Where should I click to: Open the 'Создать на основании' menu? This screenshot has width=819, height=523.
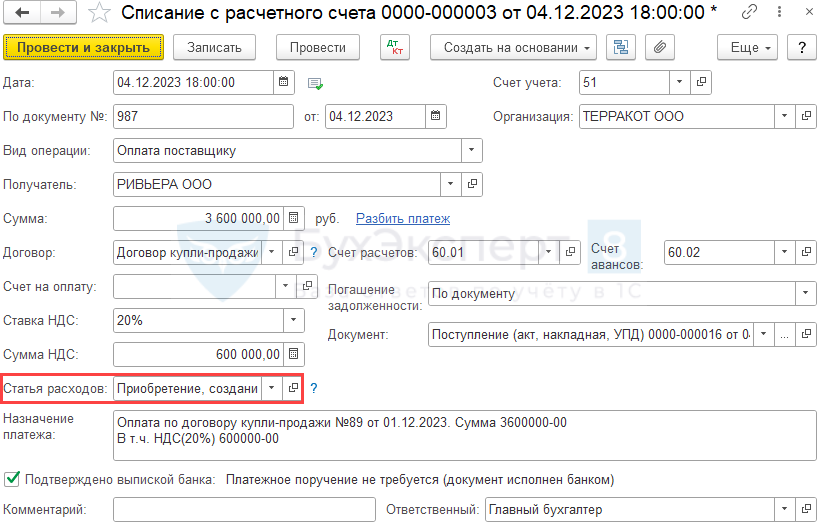513,47
